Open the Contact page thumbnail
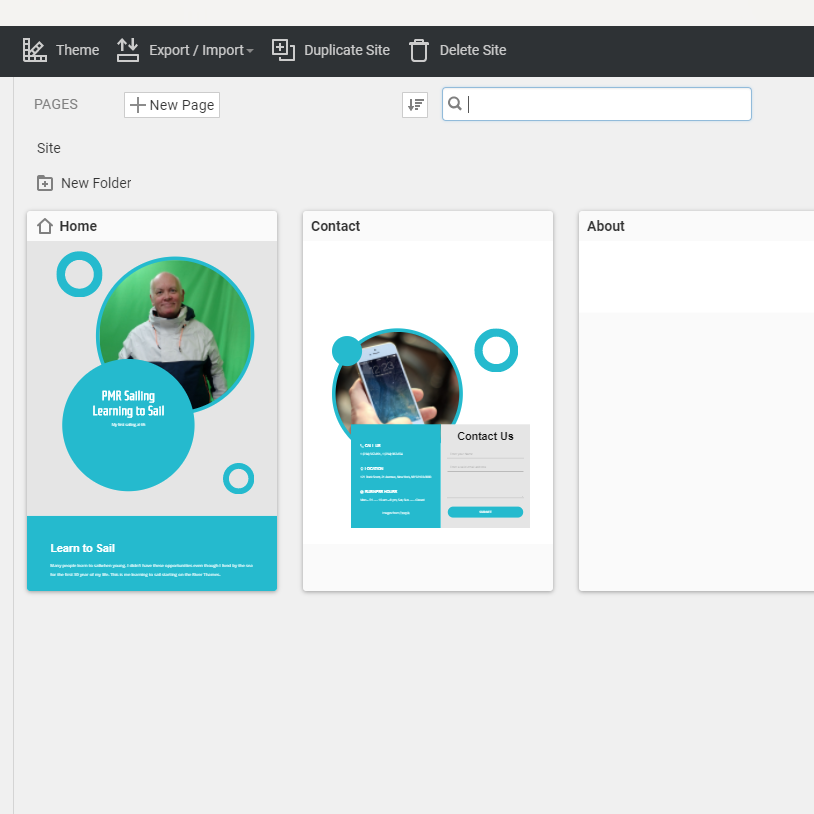Image resolution: width=814 pixels, height=814 pixels. pyautogui.click(x=428, y=415)
